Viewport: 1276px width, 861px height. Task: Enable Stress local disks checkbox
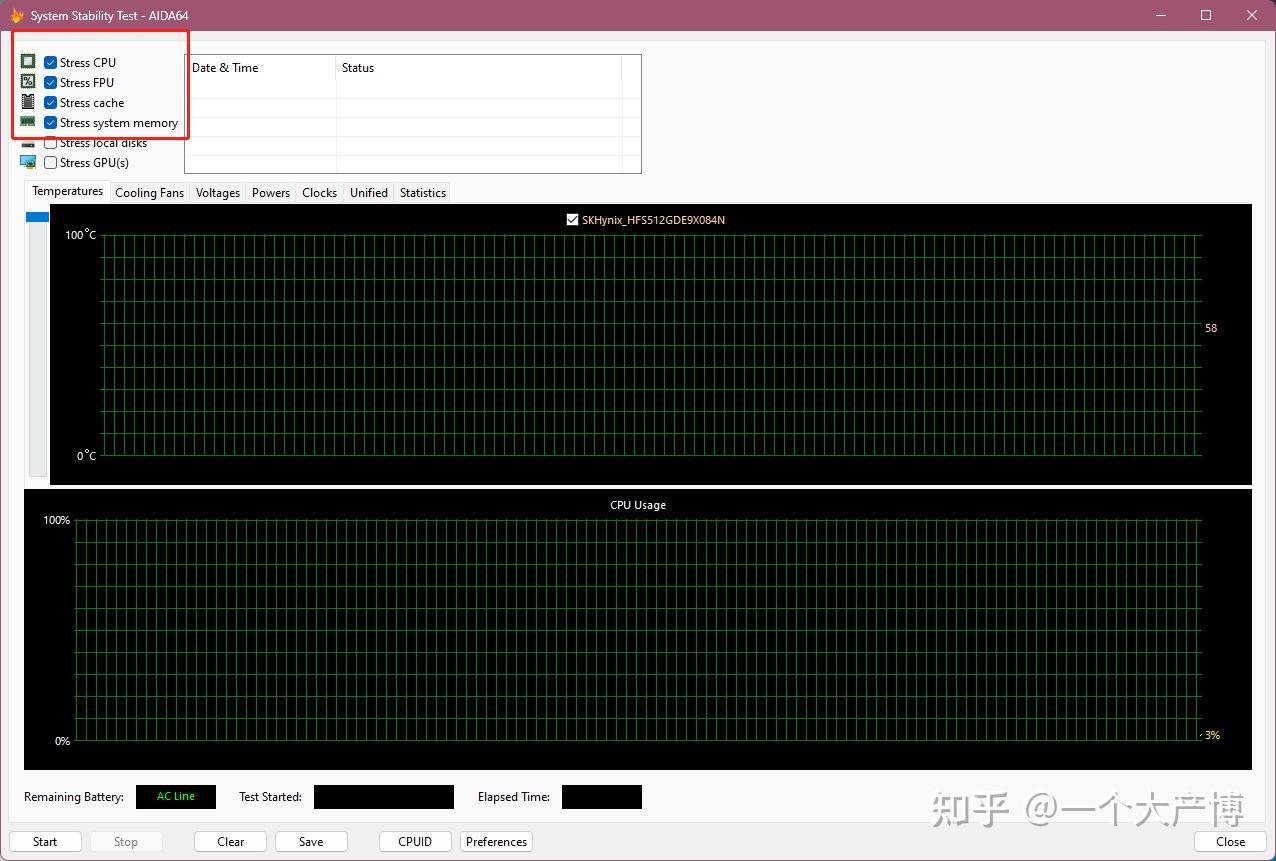pos(50,143)
